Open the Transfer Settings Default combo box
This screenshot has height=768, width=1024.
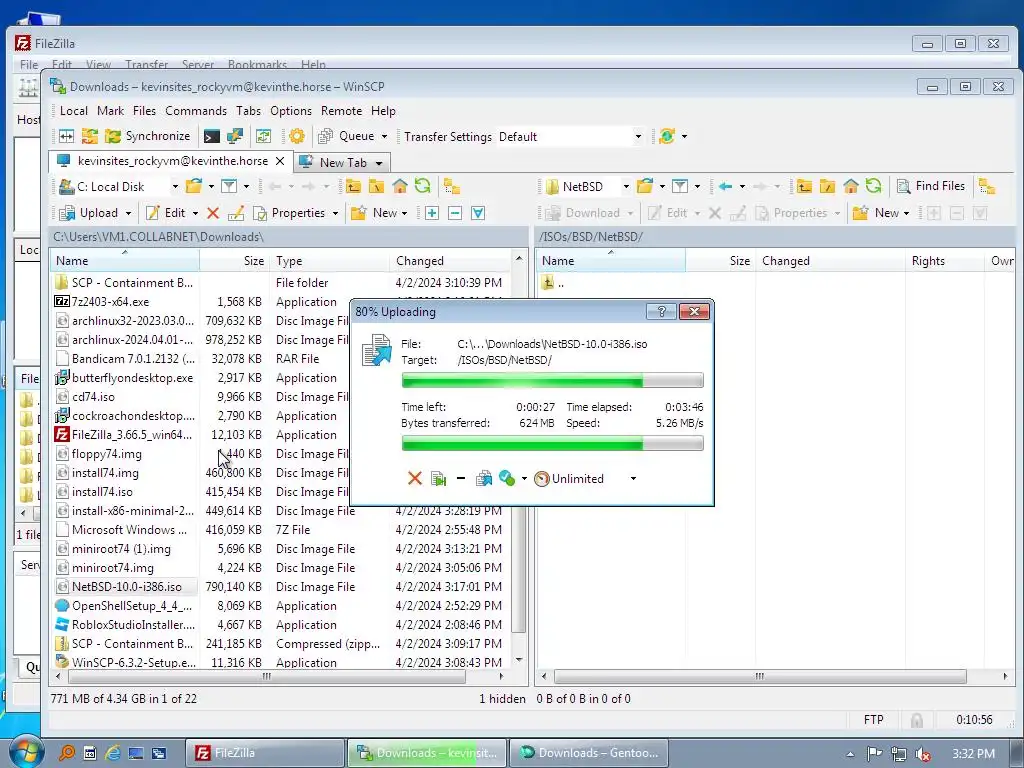tap(570, 136)
